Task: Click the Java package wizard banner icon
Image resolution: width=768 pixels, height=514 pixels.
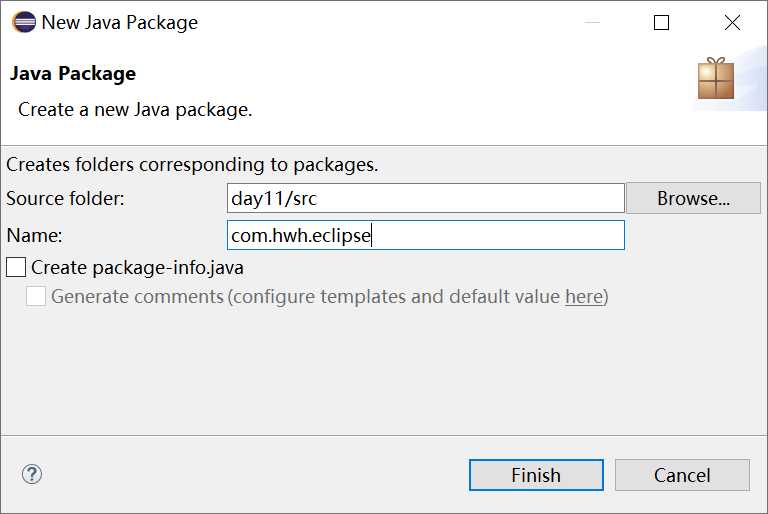Action: 716,79
